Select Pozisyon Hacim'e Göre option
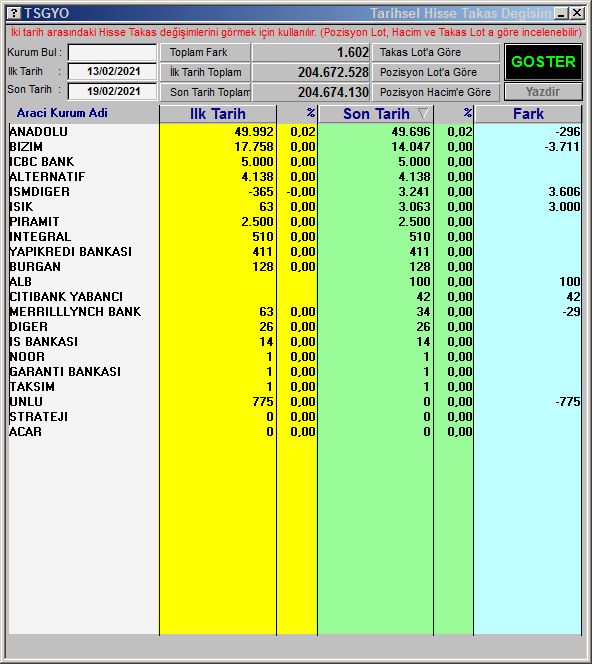592x664 pixels. coord(436,92)
